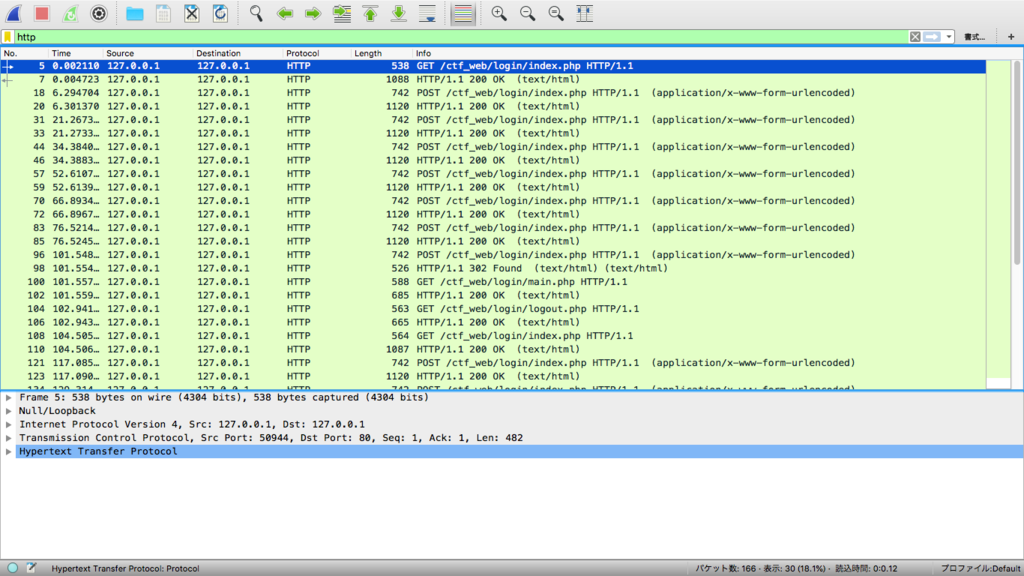This screenshot has height=576, width=1024.
Task: Apply display filter with arrow button
Action: pyautogui.click(x=932, y=37)
